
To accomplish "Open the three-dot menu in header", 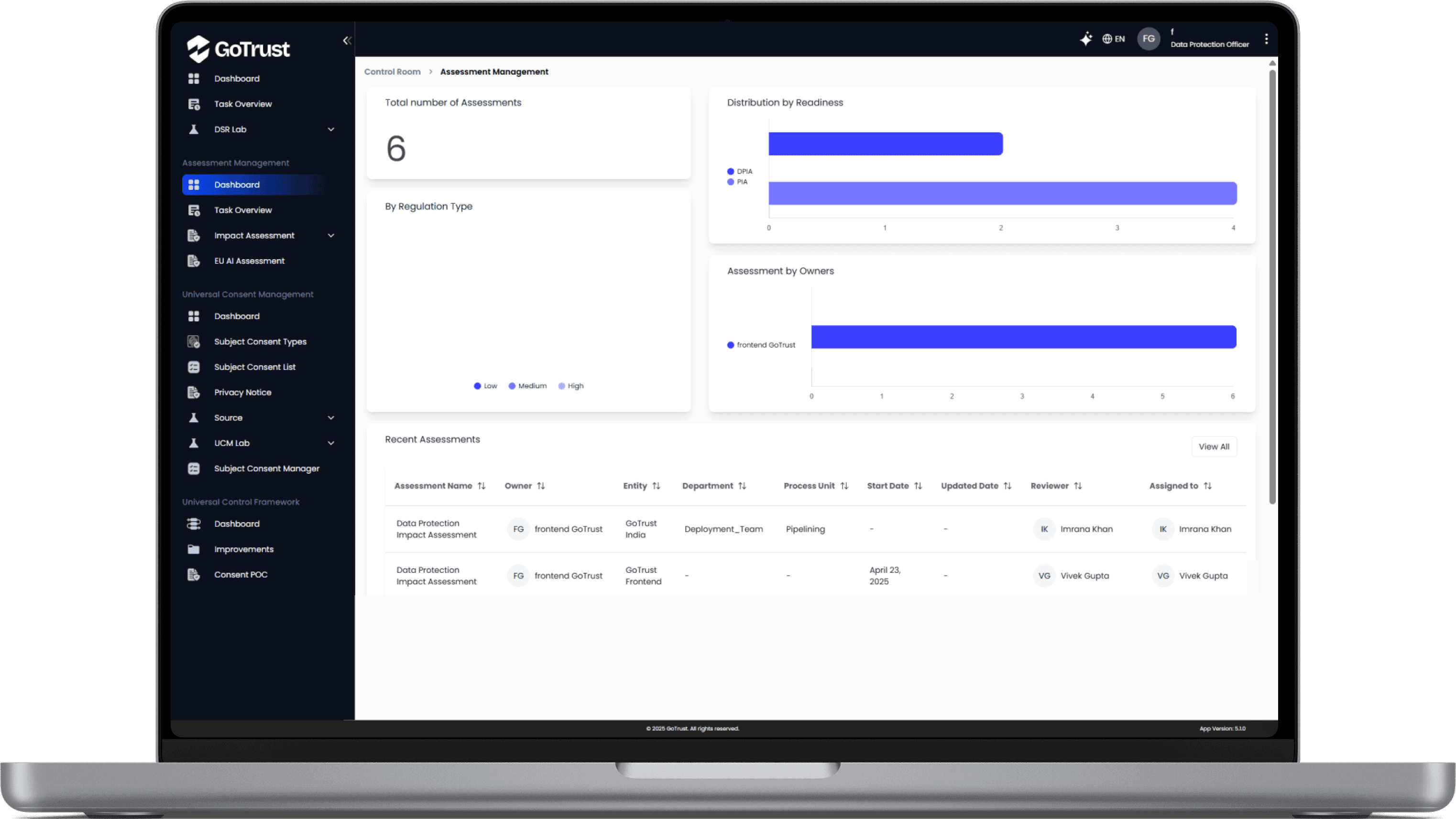I will click(x=1266, y=39).
